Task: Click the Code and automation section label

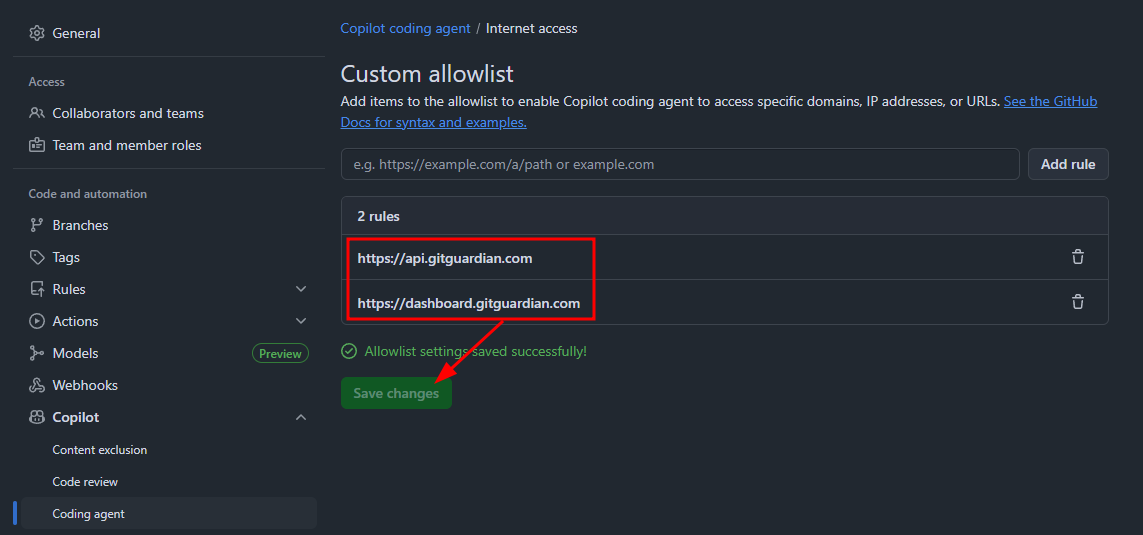Action: 87,194
